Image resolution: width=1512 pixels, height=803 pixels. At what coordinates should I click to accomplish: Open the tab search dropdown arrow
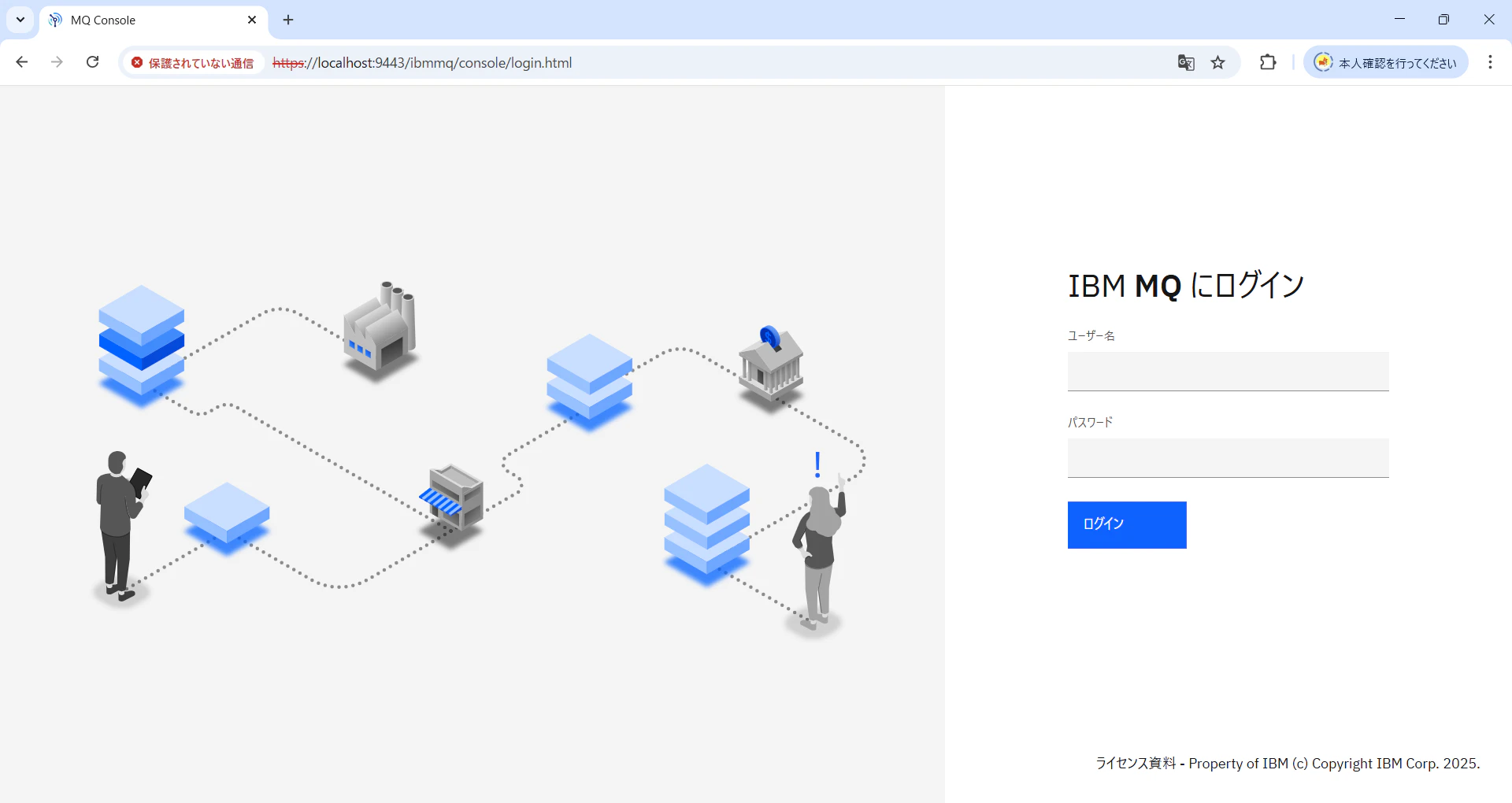[x=20, y=20]
